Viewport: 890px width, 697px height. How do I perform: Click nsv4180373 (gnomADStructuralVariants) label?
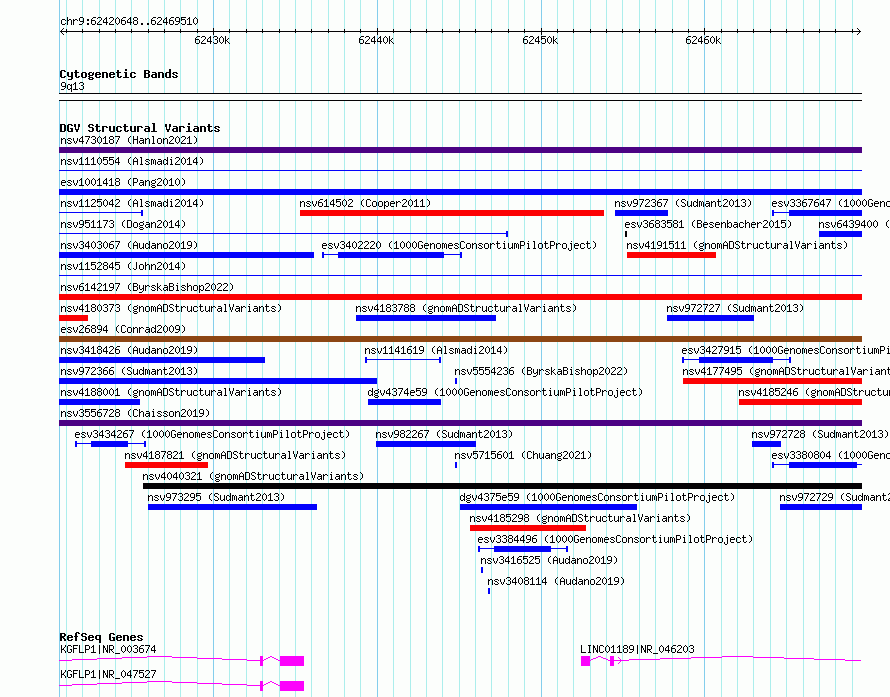(x=171, y=308)
